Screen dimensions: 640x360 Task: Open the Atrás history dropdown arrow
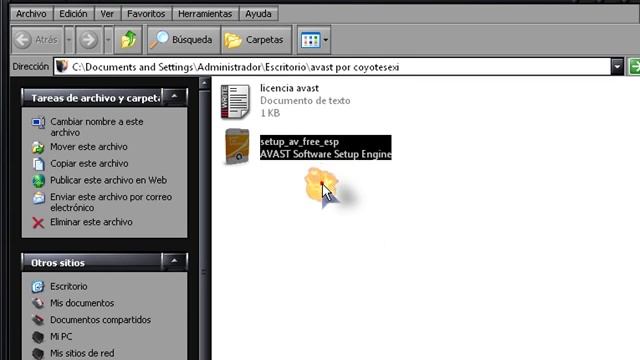coord(69,40)
